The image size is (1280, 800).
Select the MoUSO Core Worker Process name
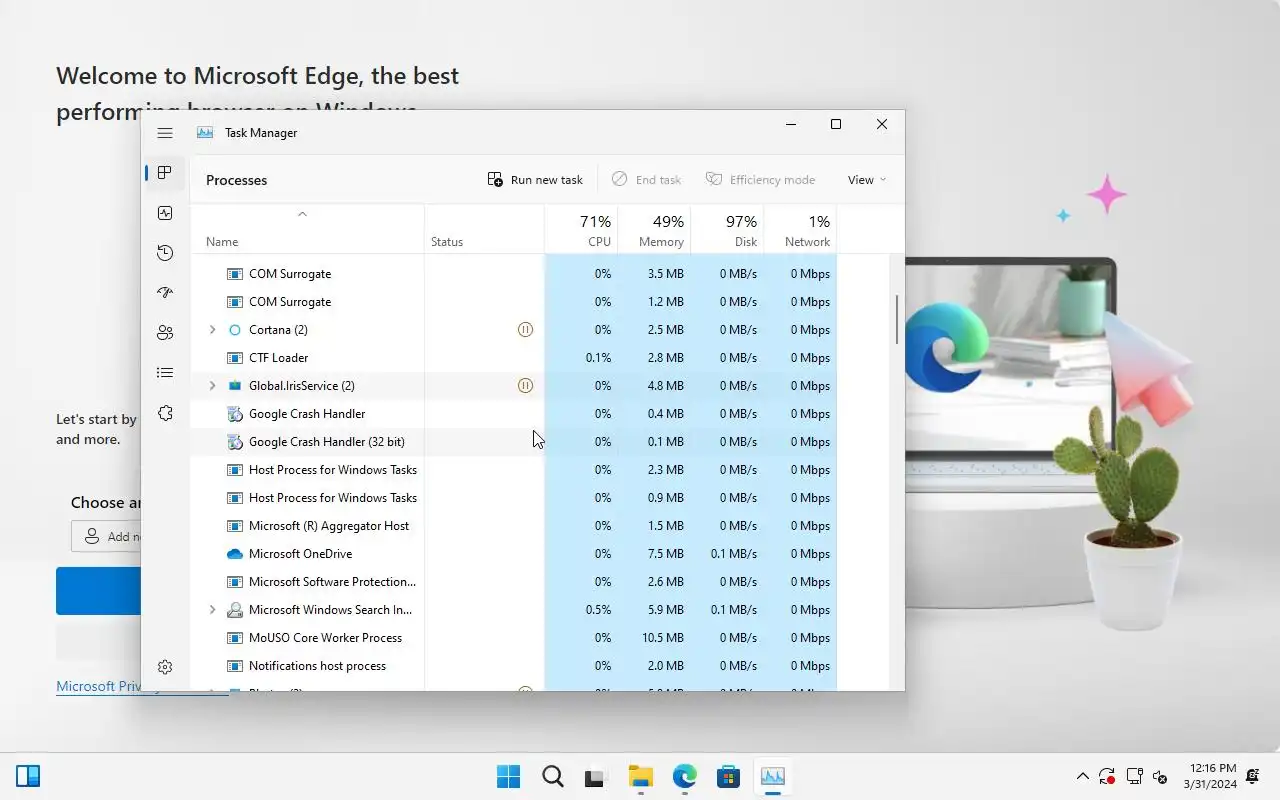[x=325, y=637]
